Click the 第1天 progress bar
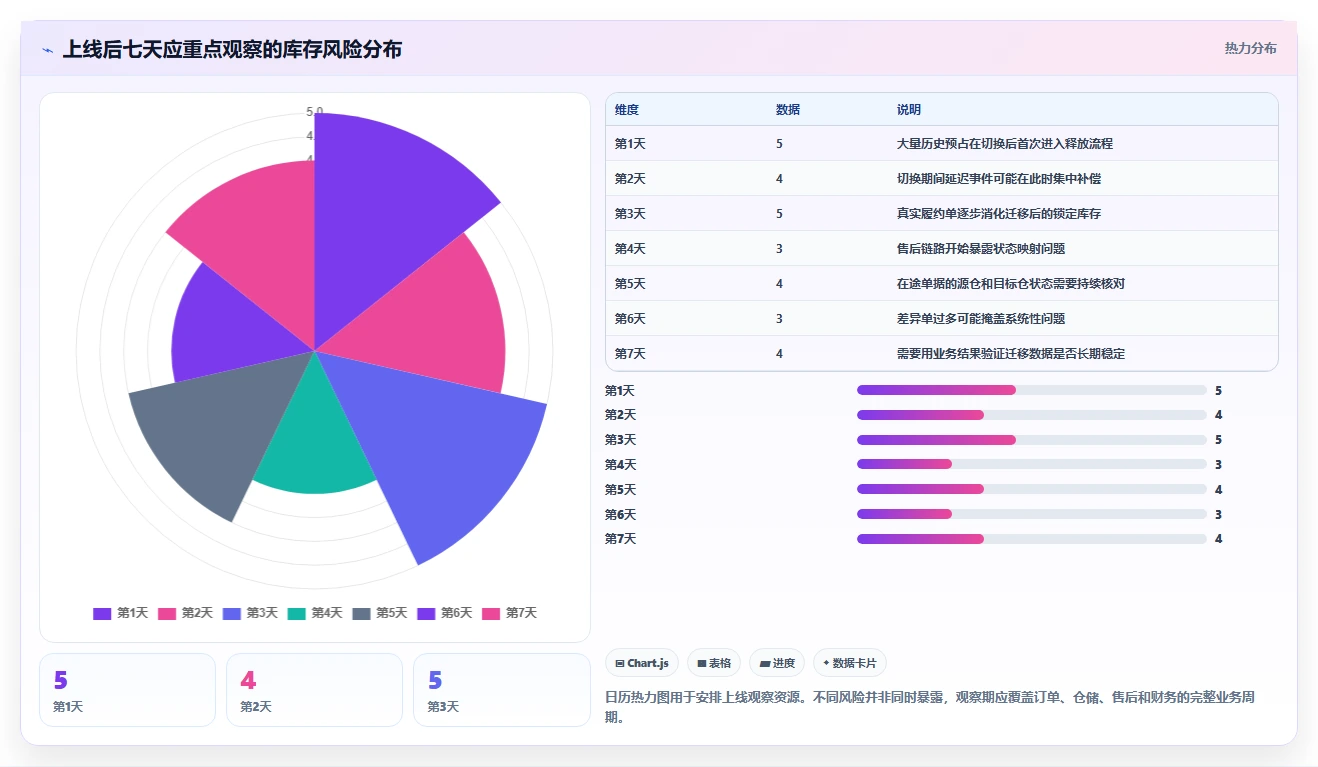This screenshot has height=767, width=1318. coord(1032,390)
